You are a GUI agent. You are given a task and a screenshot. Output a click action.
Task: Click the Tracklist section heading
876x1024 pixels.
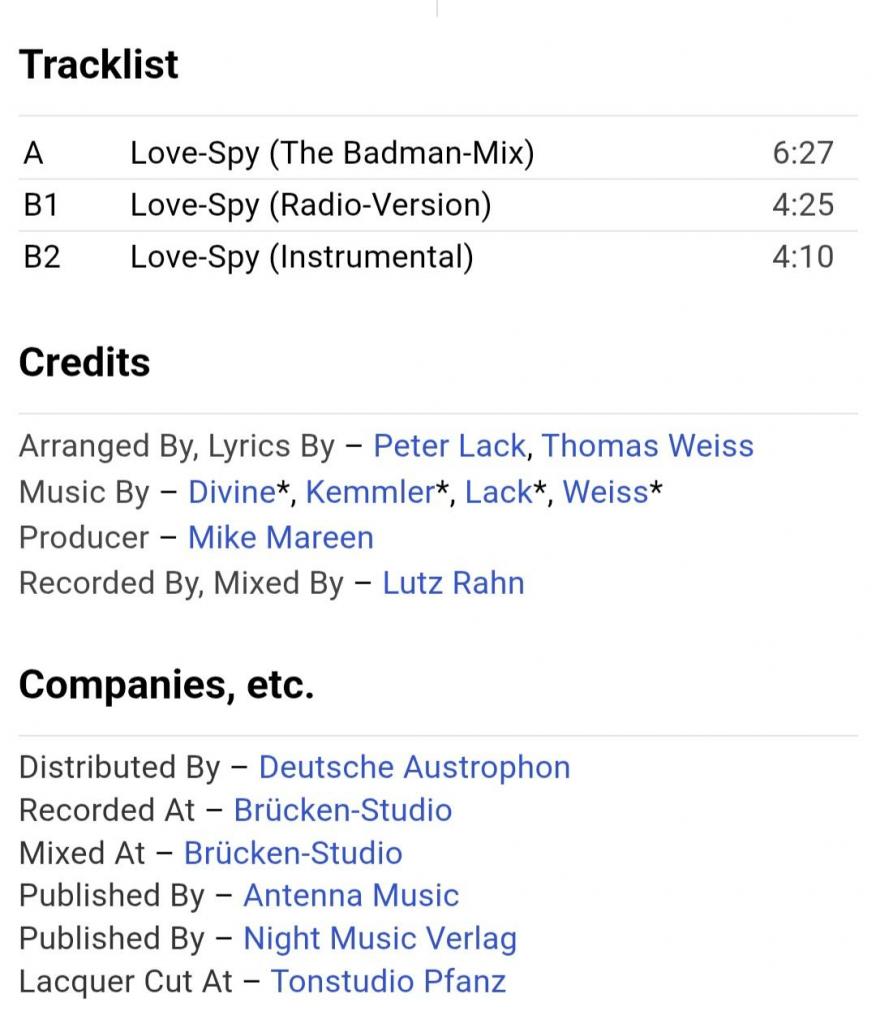pos(99,65)
